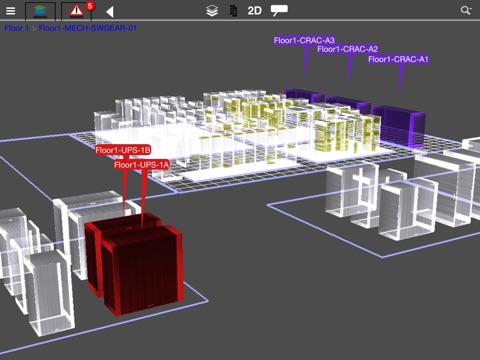Select the stacked floors view icon
This screenshot has width=480, height=360.
pyautogui.click(x=40, y=11)
